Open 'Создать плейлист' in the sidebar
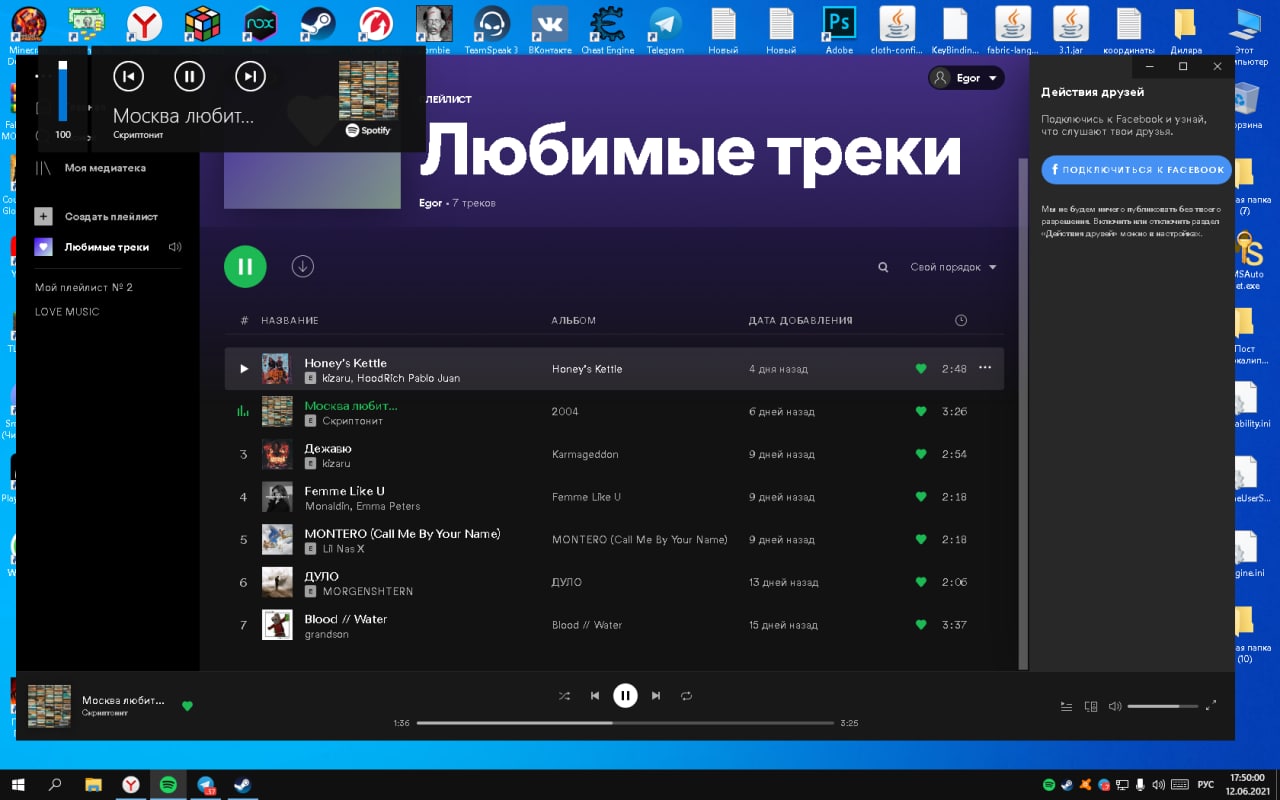 pos(97,216)
